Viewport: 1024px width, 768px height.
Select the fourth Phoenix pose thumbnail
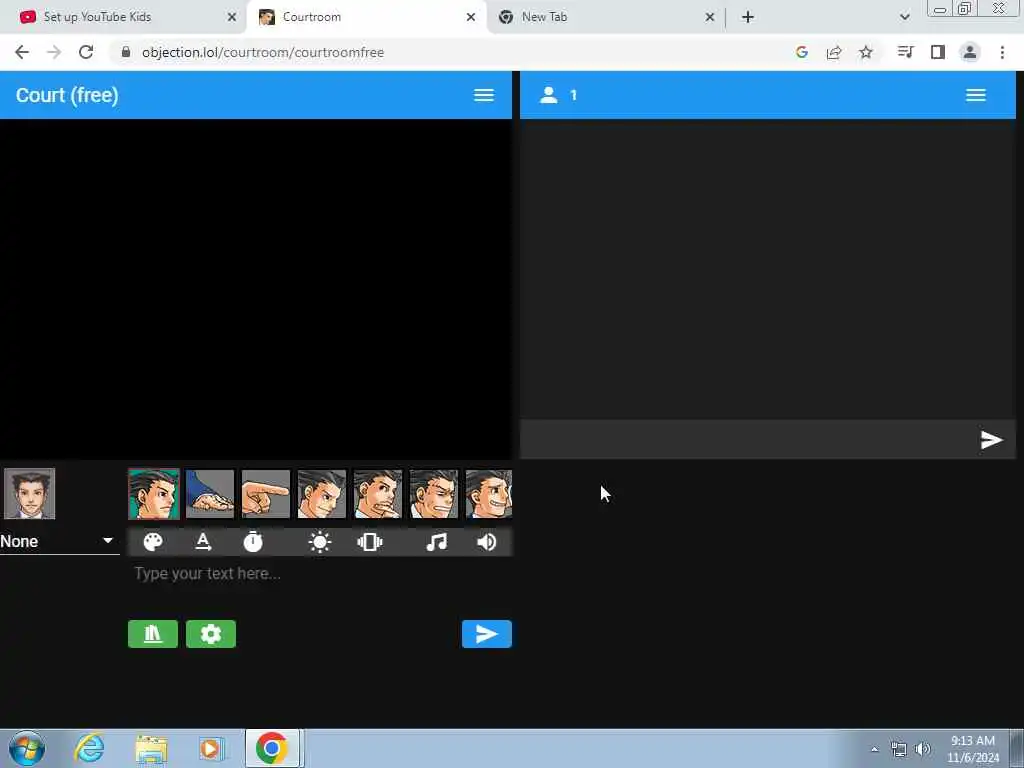[x=322, y=494]
